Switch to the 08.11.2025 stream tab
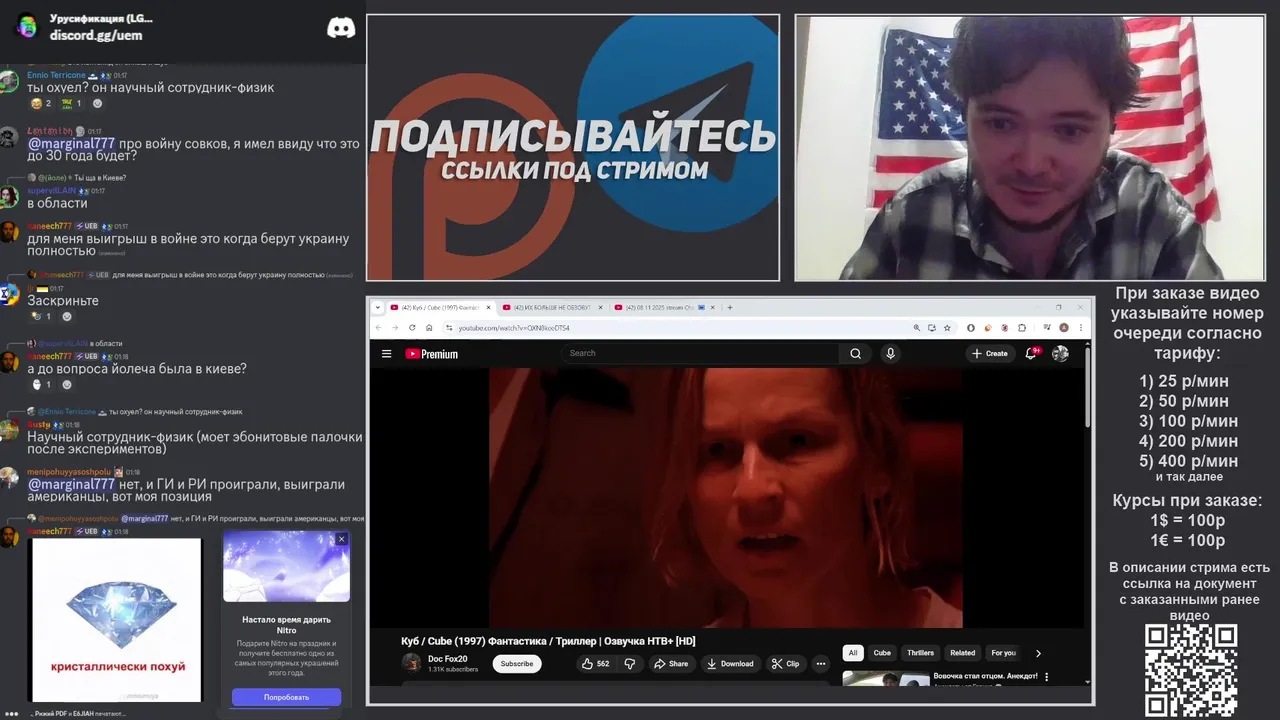The height and width of the screenshot is (720, 1280). (663, 307)
